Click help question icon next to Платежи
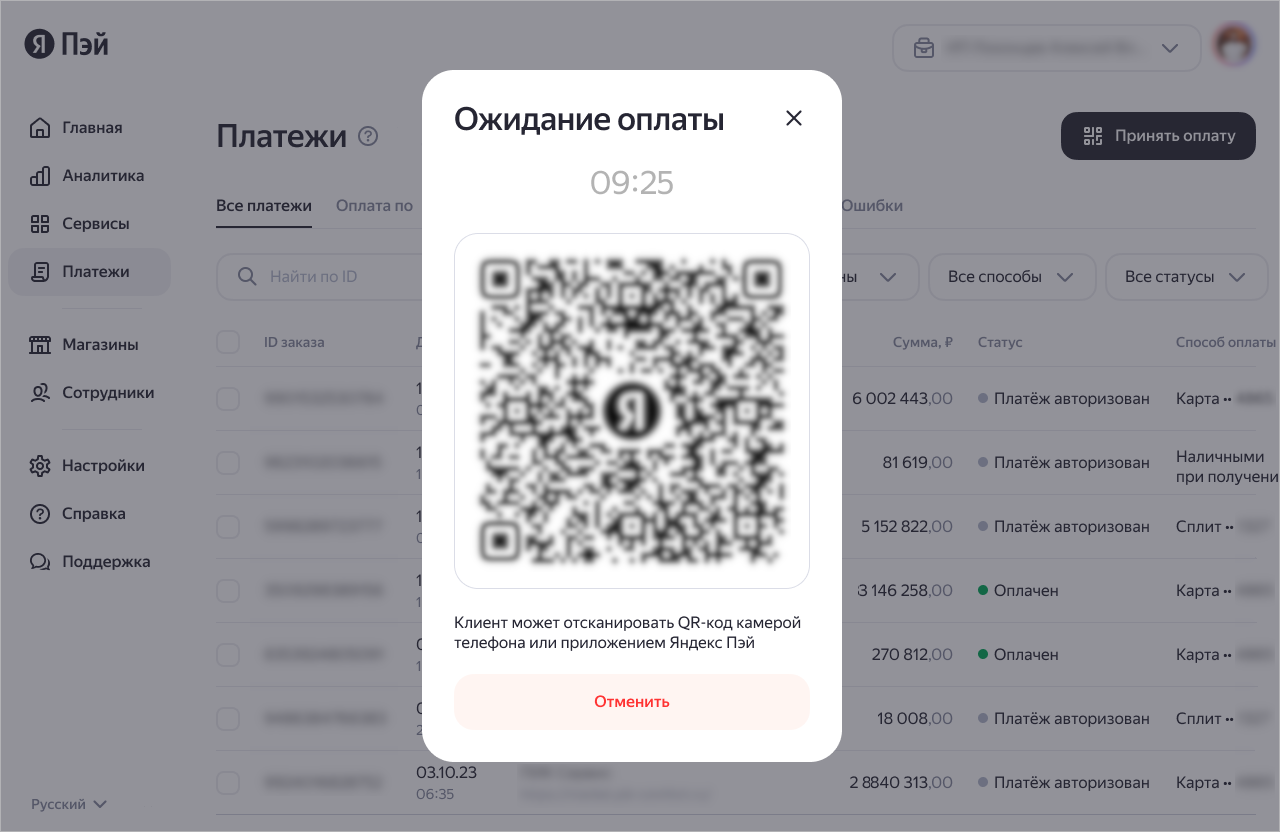Screen dimensions: 1280x832 368,136
